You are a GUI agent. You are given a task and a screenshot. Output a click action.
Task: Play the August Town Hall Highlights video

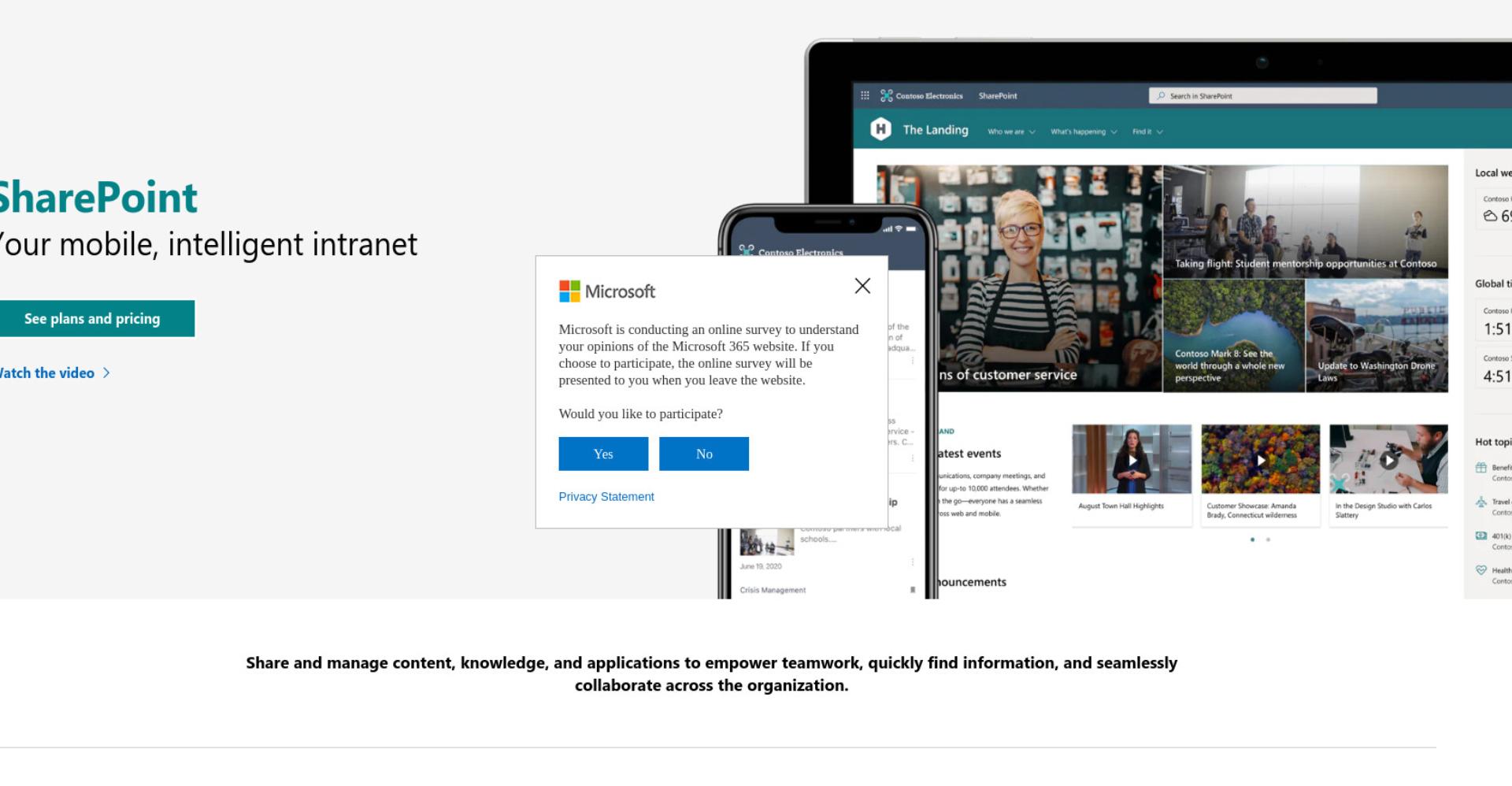click(1132, 461)
